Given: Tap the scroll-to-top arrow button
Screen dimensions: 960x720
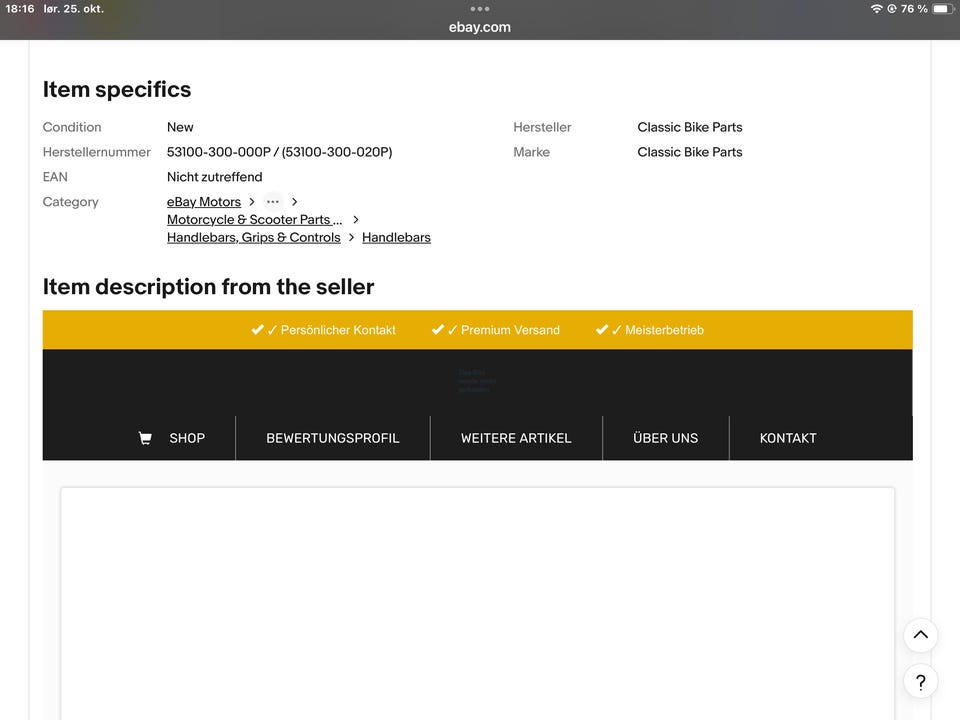Looking at the screenshot, I should tap(920, 635).
